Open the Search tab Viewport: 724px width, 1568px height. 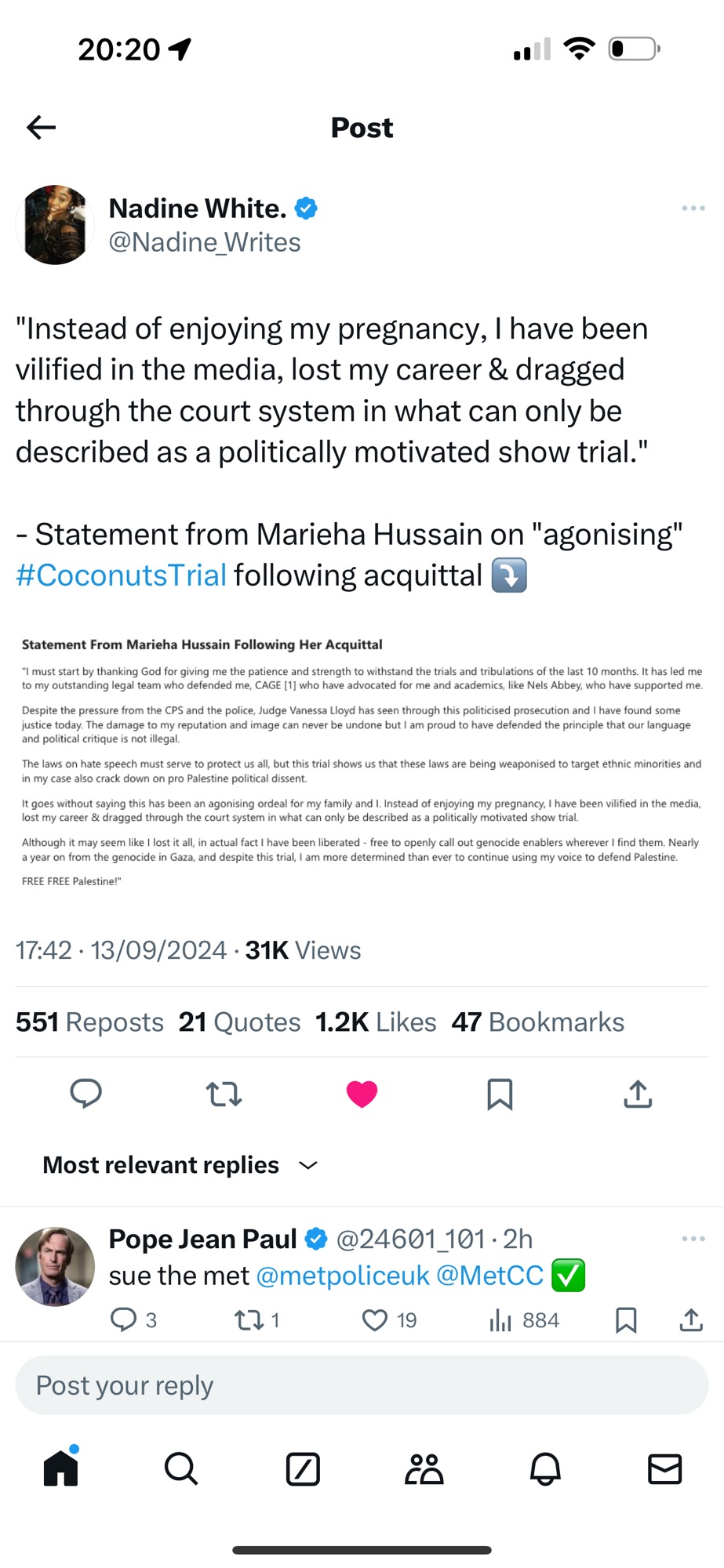(181, 1468)
